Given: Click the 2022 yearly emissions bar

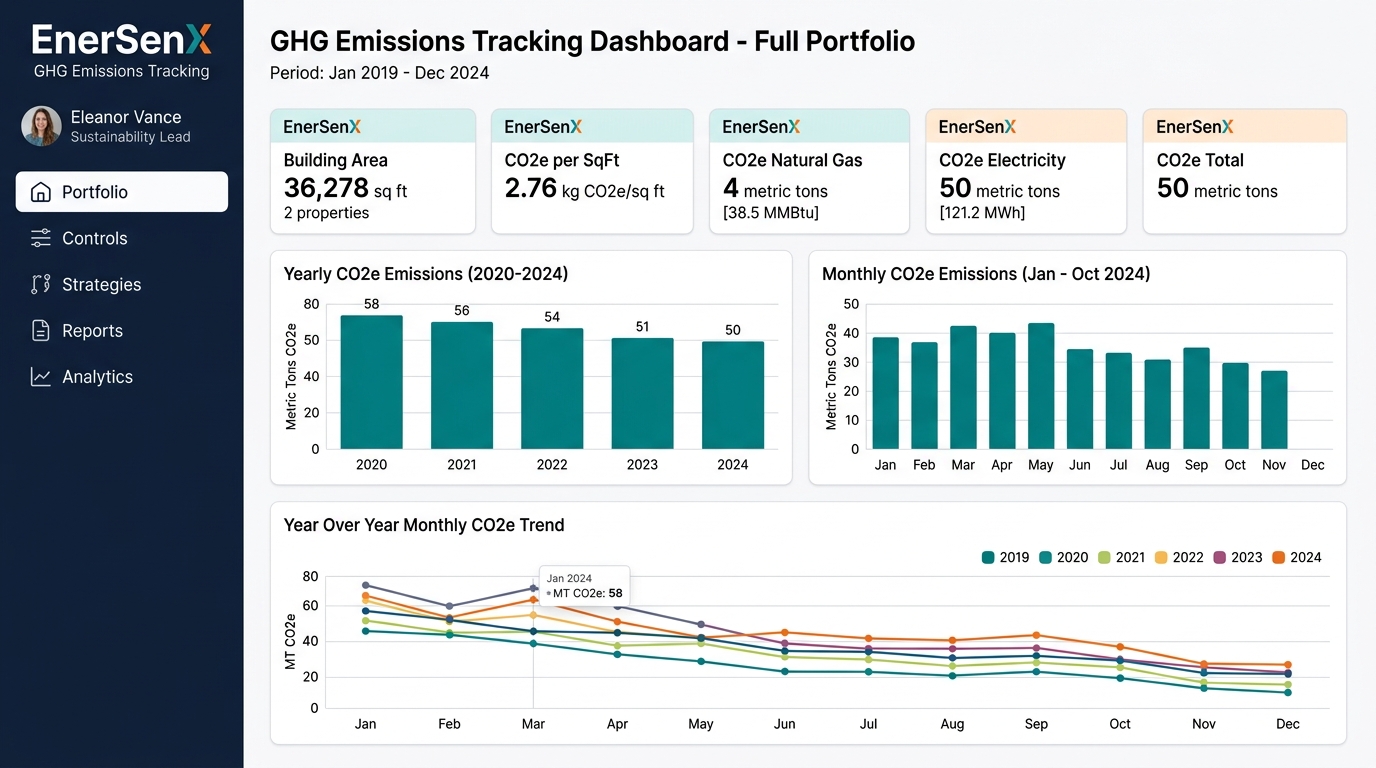Looking at the screenshot, I should point(552,388).
